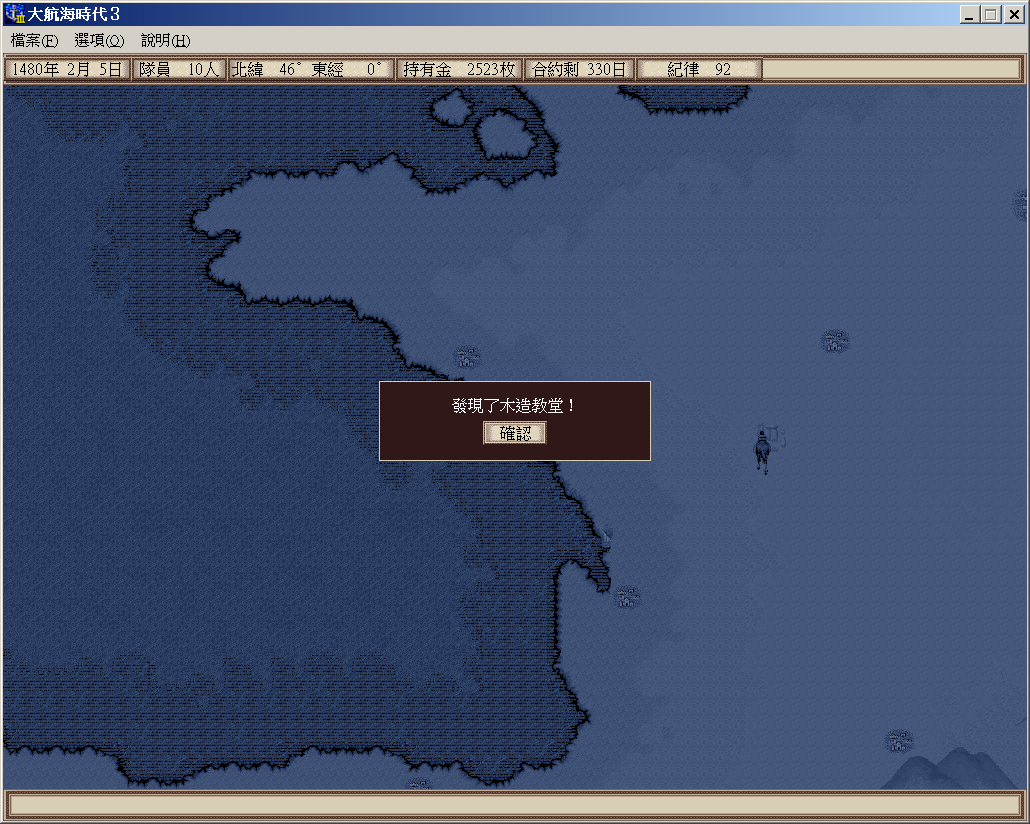Click the date field showing 1480年 2月 5日

point(67,70)
